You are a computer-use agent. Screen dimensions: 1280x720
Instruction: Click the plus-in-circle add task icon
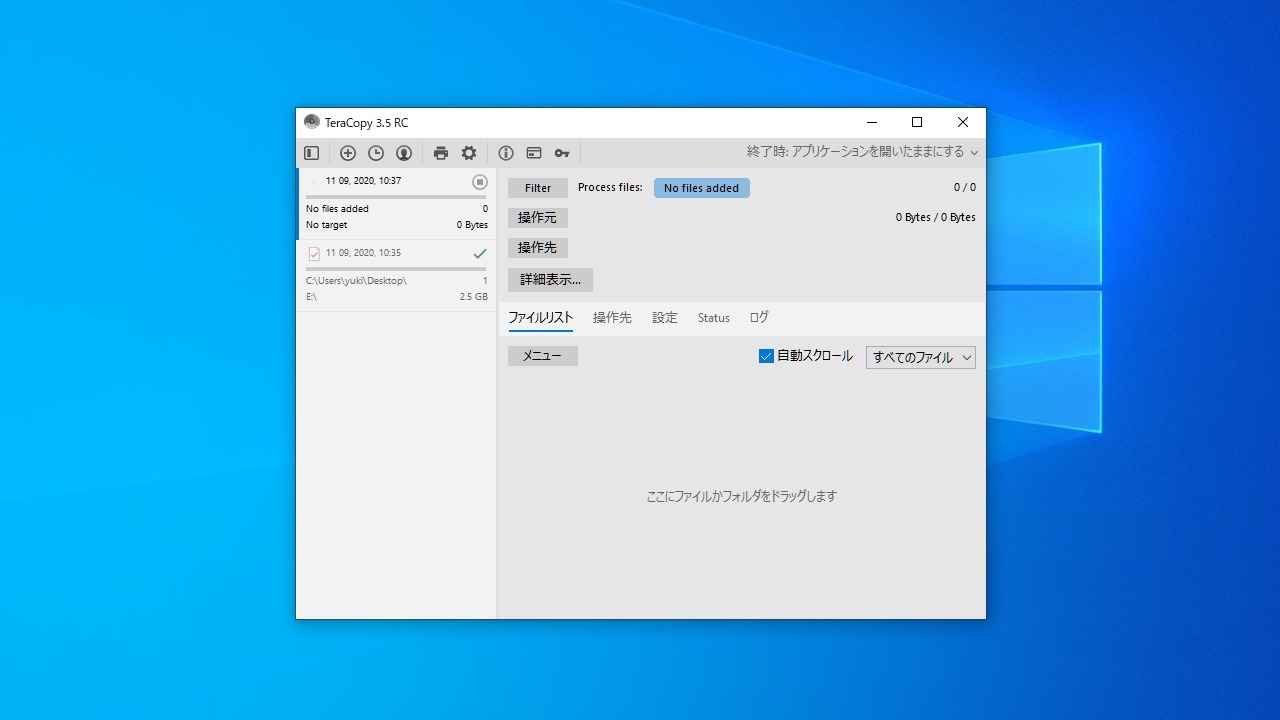[x=348, y=153]
